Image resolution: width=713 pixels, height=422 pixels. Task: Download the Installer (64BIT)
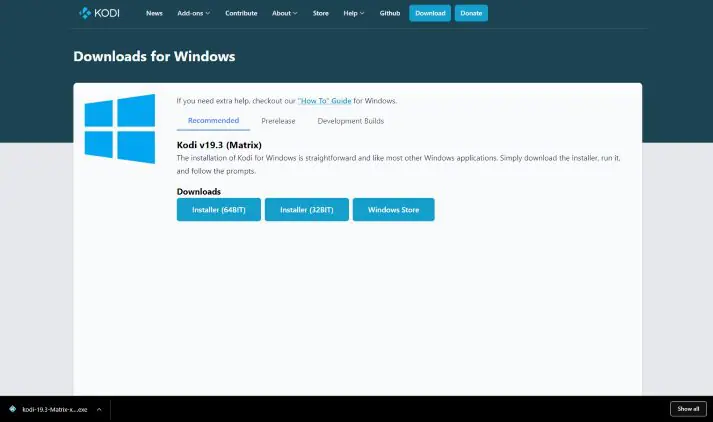click(219, 210)
